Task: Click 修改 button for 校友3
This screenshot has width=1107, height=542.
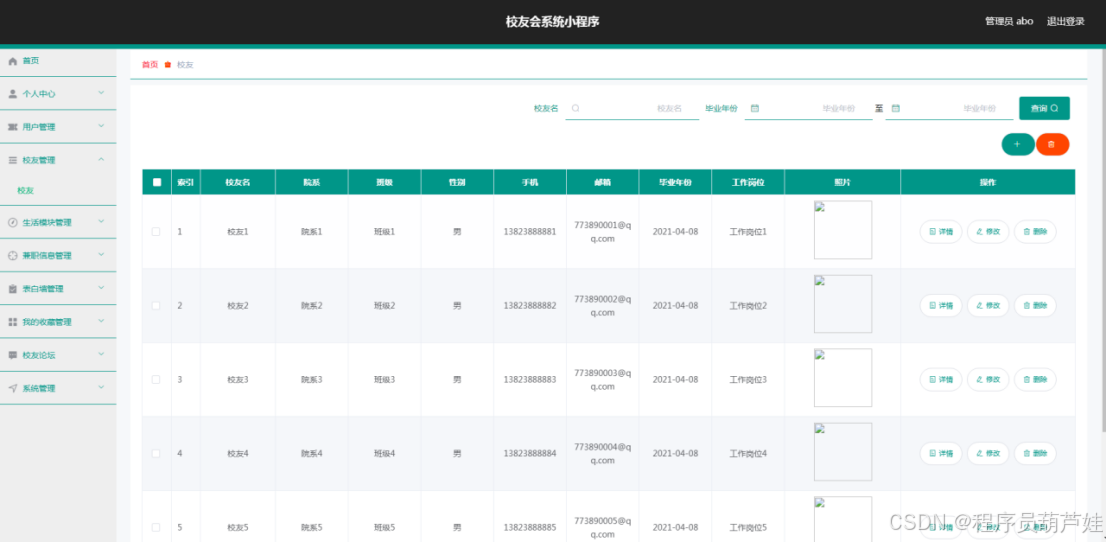Action: tap(988, 380)
